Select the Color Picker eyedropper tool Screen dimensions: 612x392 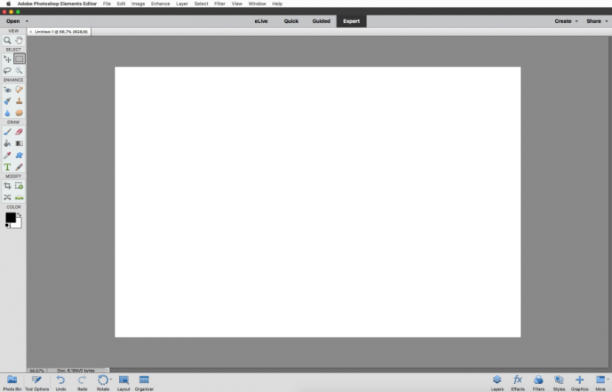[7, 155]
